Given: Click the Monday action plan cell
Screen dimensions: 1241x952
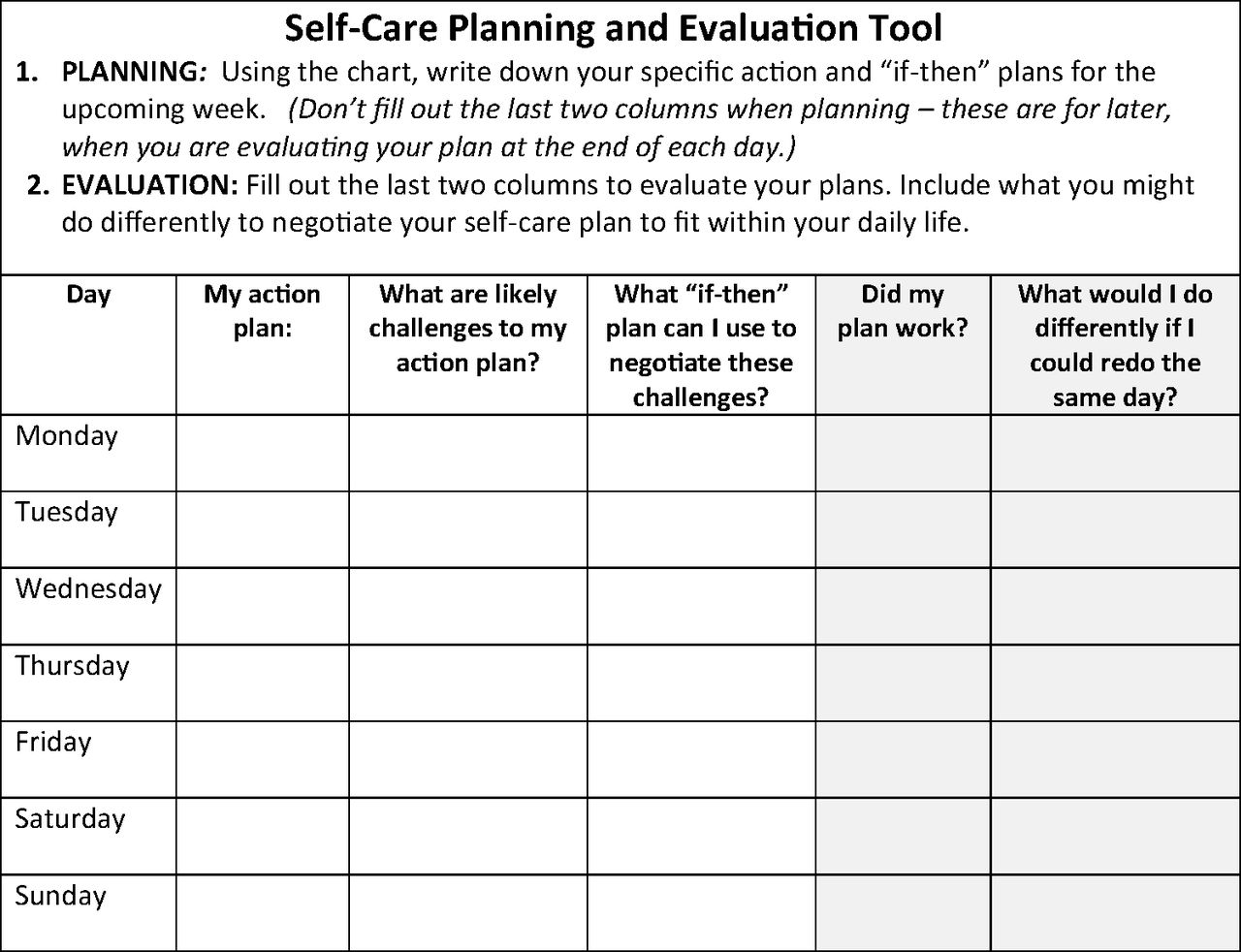Looking at the screenshot, I should point(263,453).
